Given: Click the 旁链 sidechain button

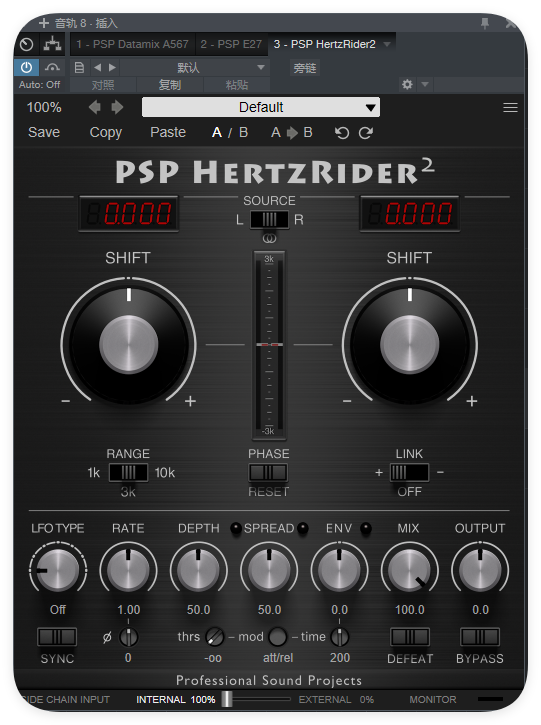Looking at the screenshot, I should (305, 68).
